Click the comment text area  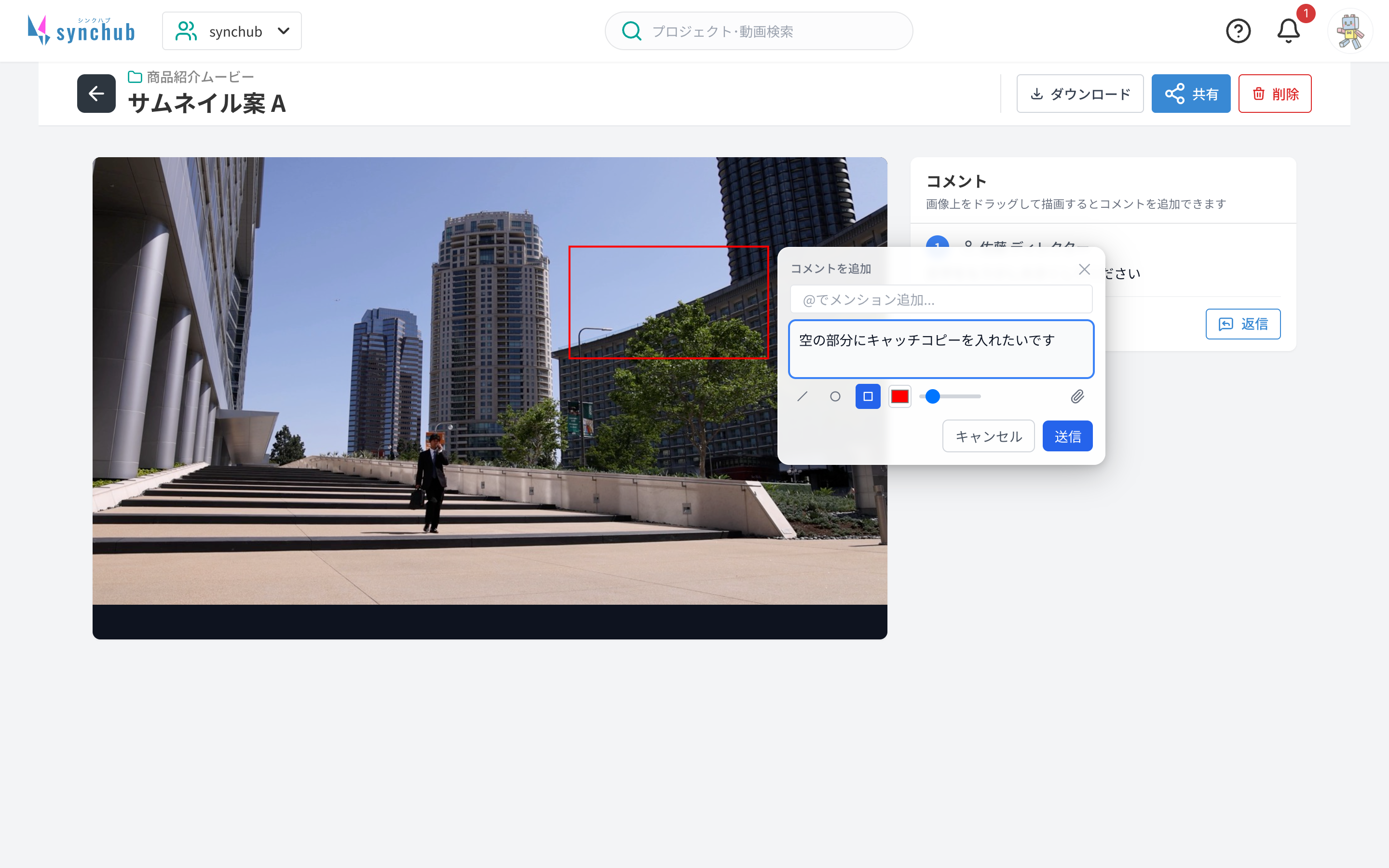pyautogui.click(x=941, y=349)
